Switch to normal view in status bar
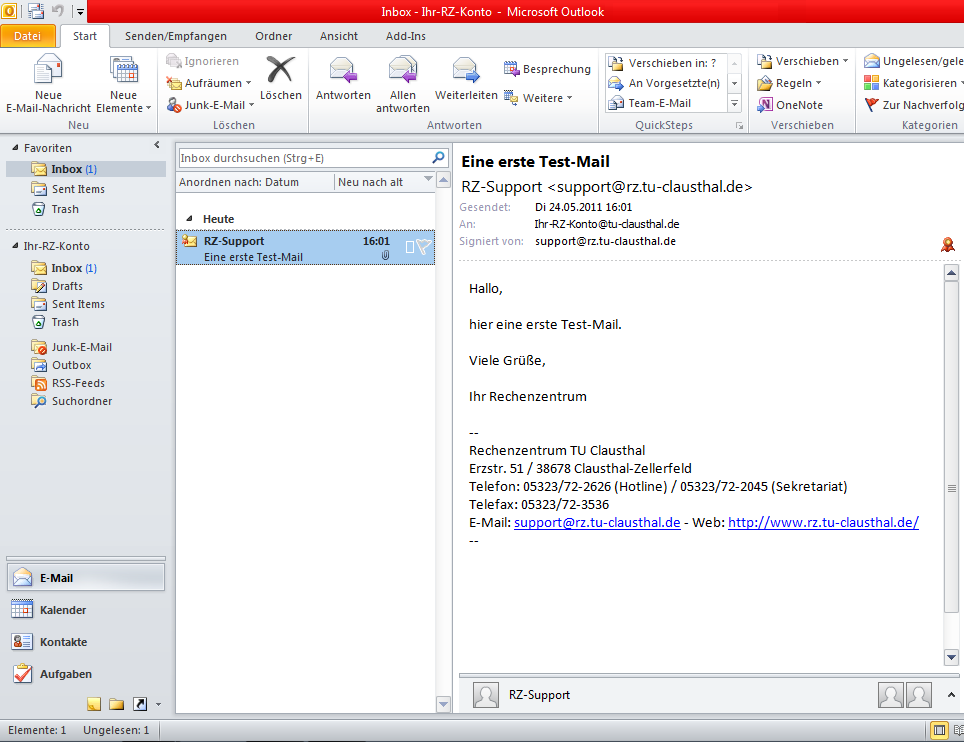 click(x=939, y=730)
